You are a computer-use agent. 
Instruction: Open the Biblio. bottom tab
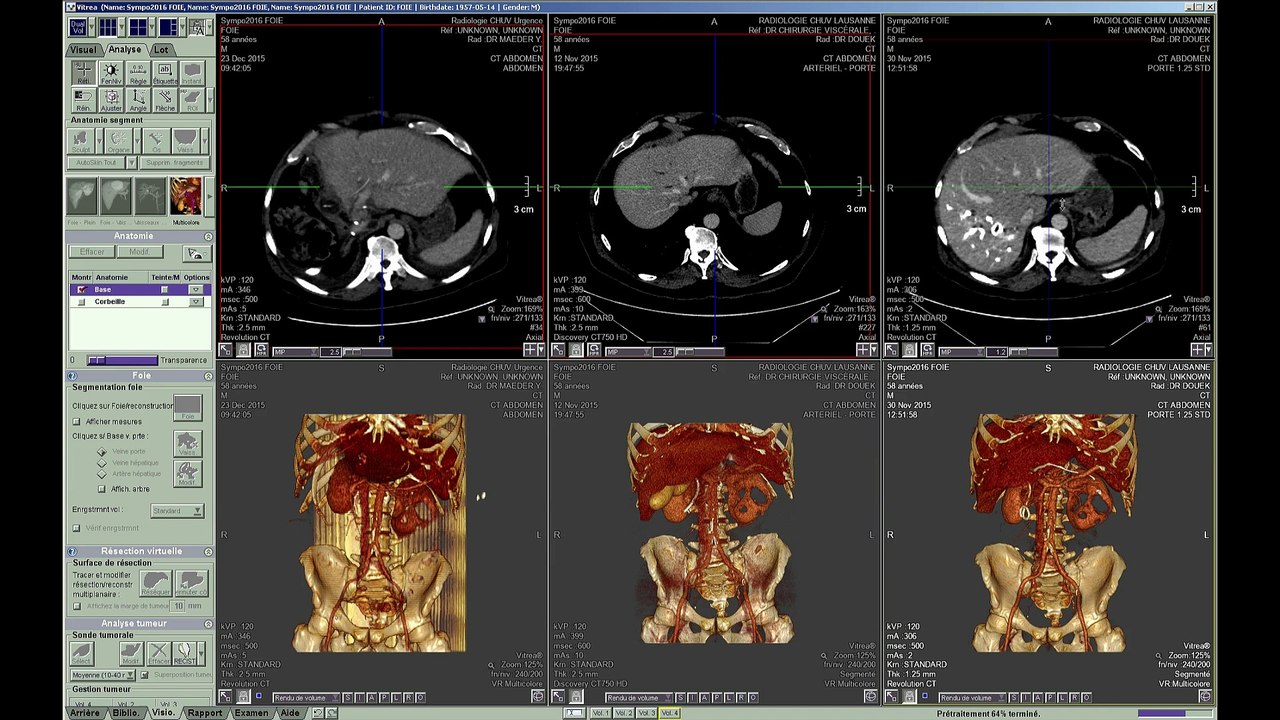point(126,713)
